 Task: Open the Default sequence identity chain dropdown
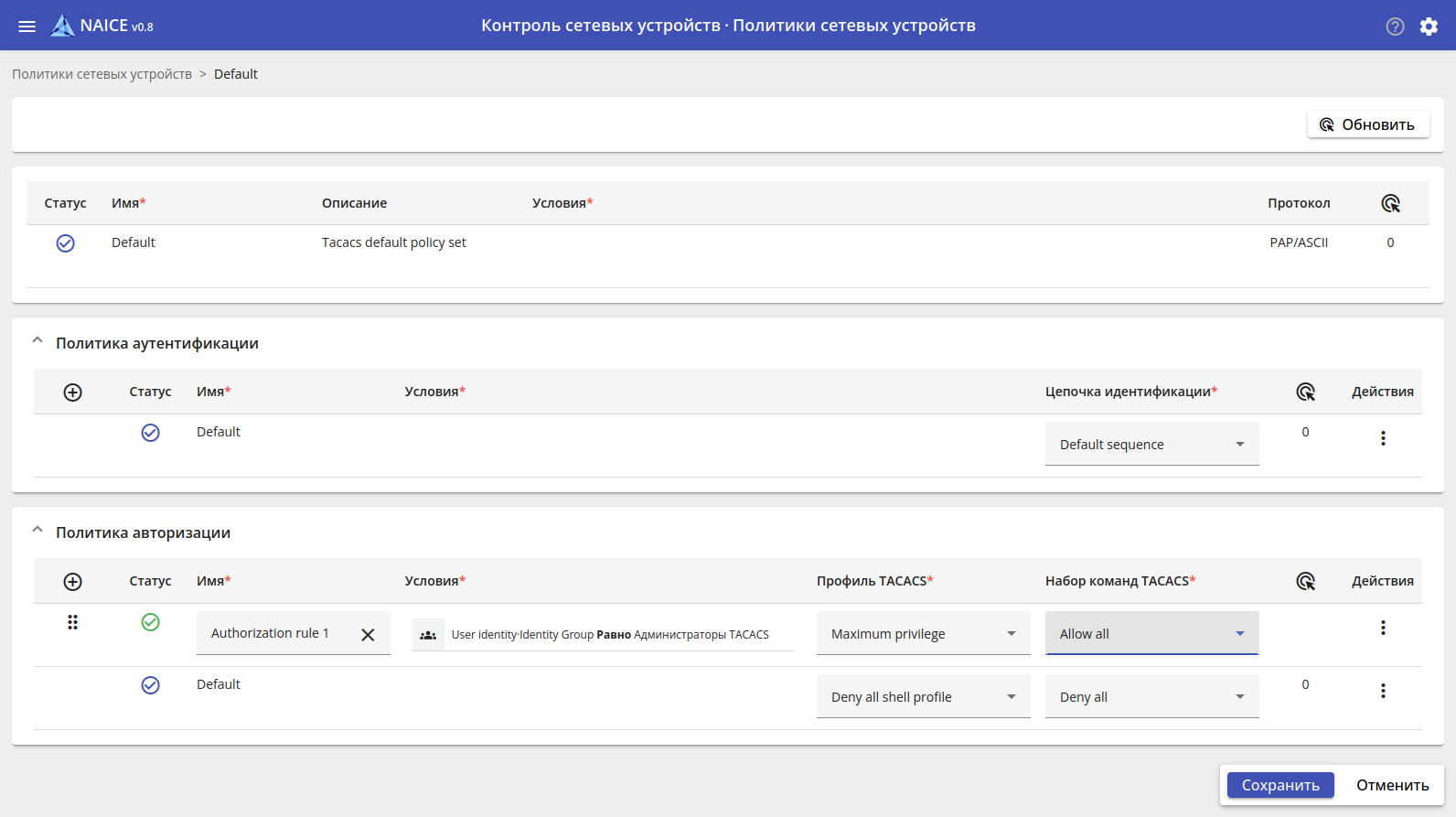click(x=1151, y=445)
